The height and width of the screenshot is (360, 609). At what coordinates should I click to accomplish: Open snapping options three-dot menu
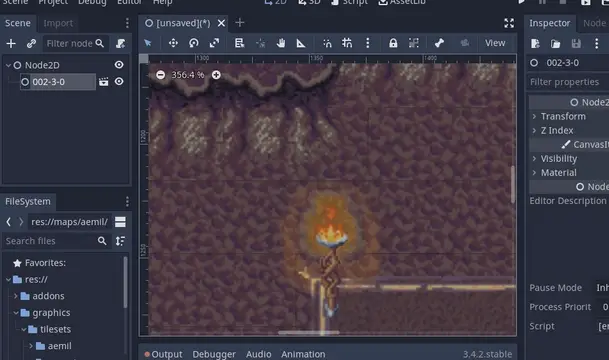pos(367,43)
